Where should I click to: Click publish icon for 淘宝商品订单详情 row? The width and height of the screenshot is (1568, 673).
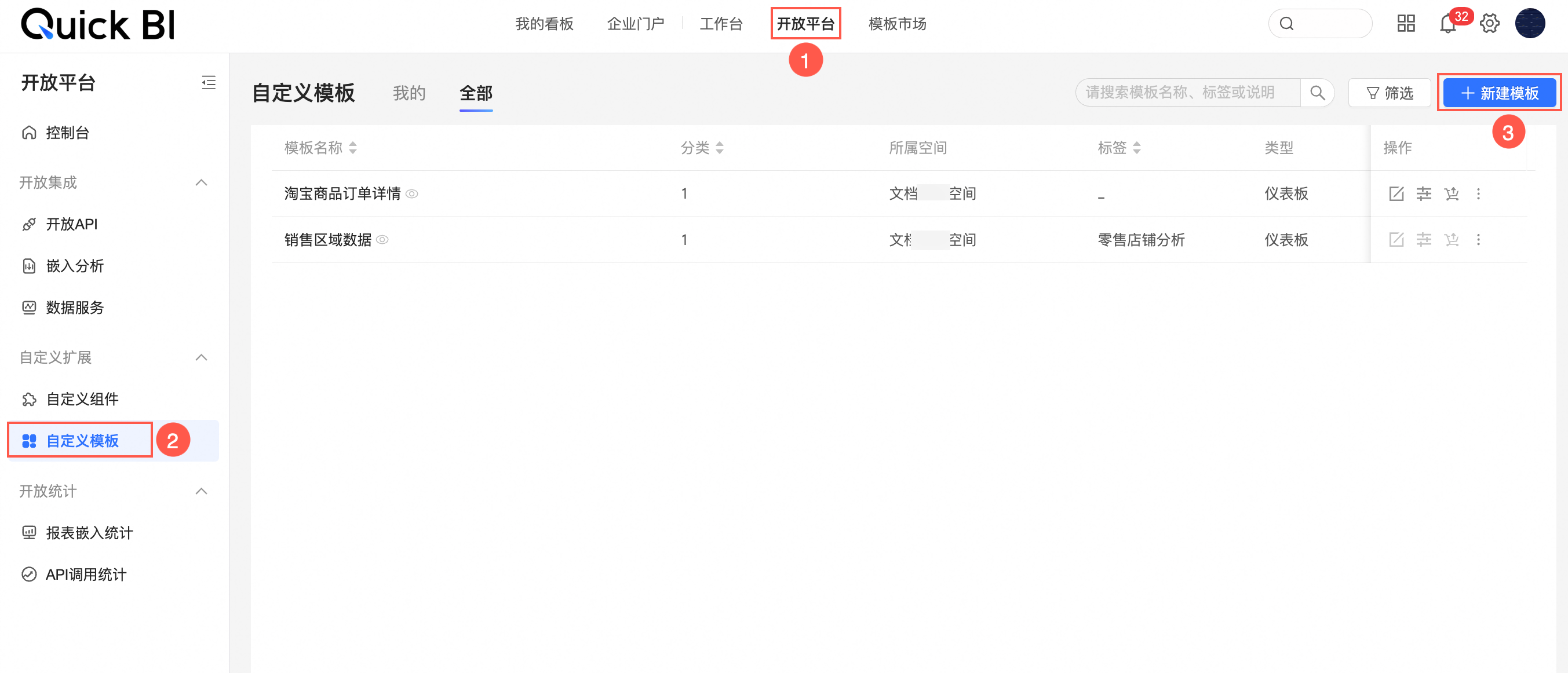[x=1451, y=193]
